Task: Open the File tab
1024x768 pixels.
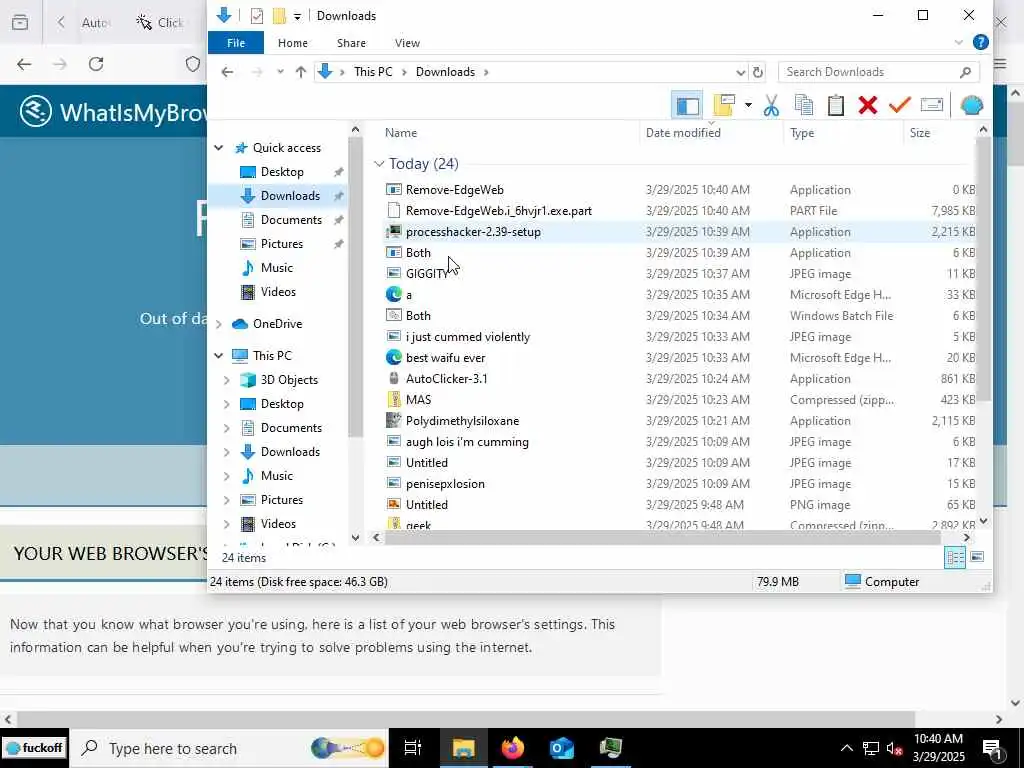Action: pos(236,43)
